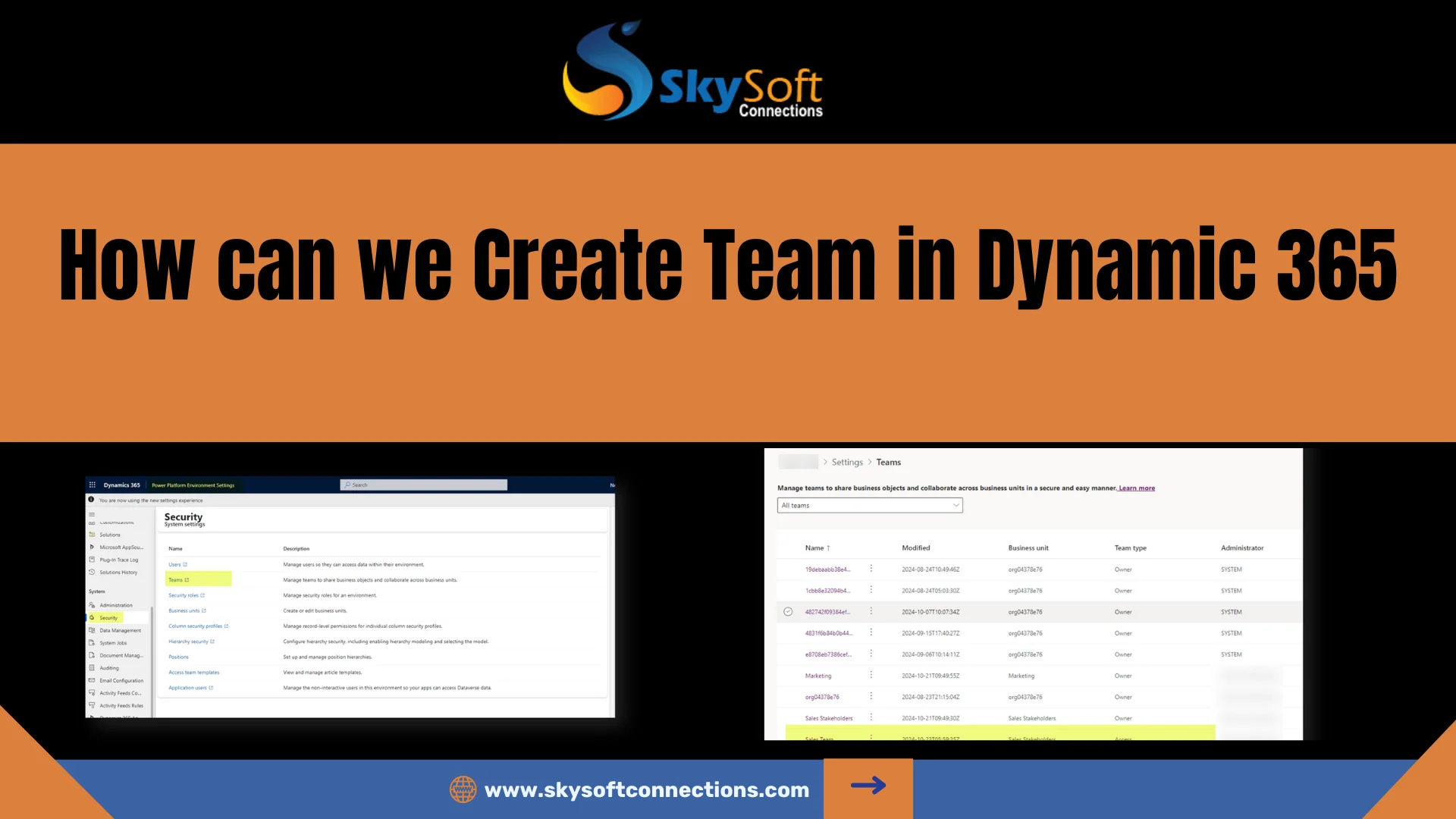Click the Plug-In Trace Log icon
The height and width of the screenshot is (819, 1456).
point(92,560)
